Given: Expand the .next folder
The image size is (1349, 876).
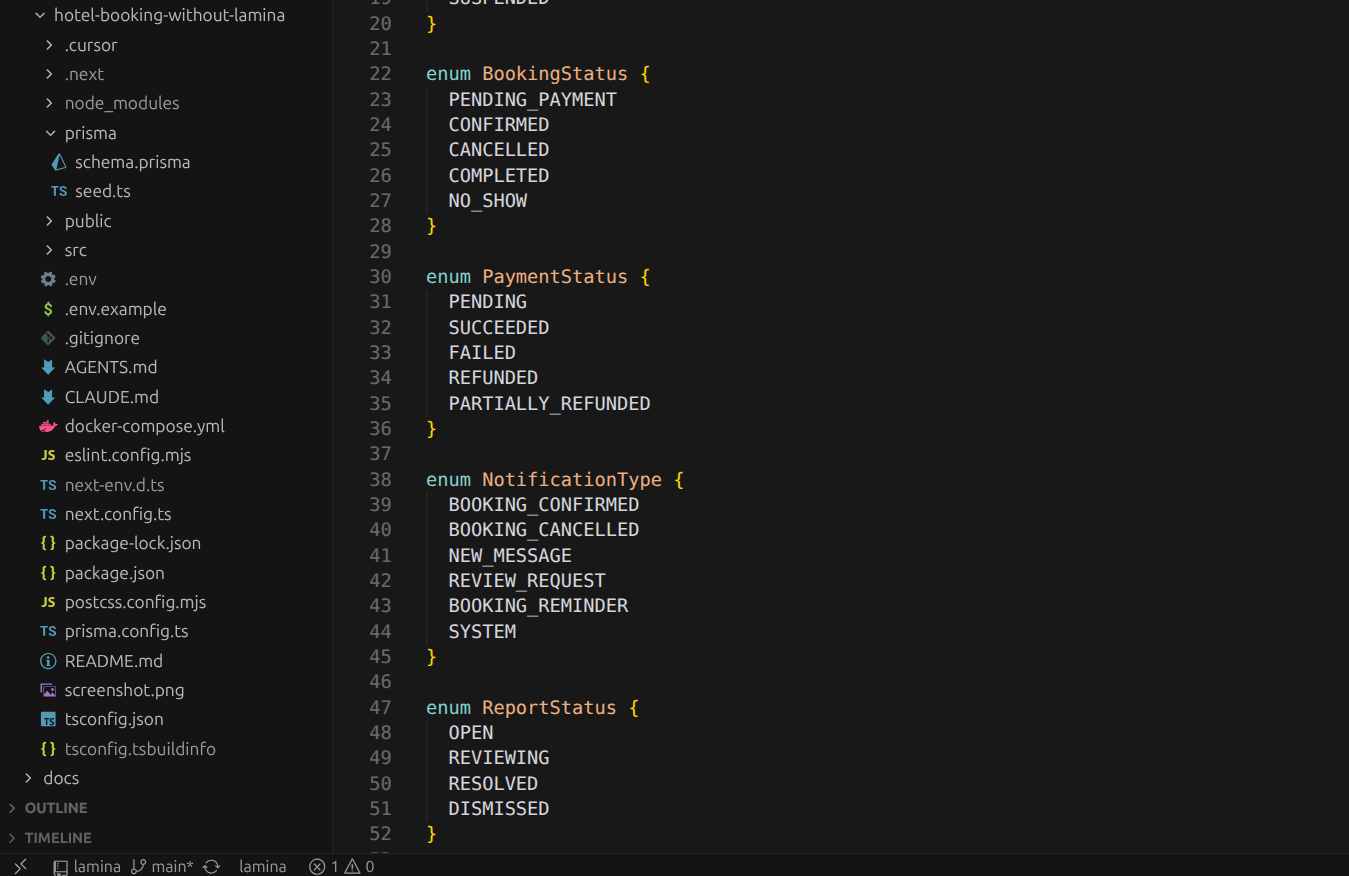Looking at the screenshot, I should tap(50, 74).
